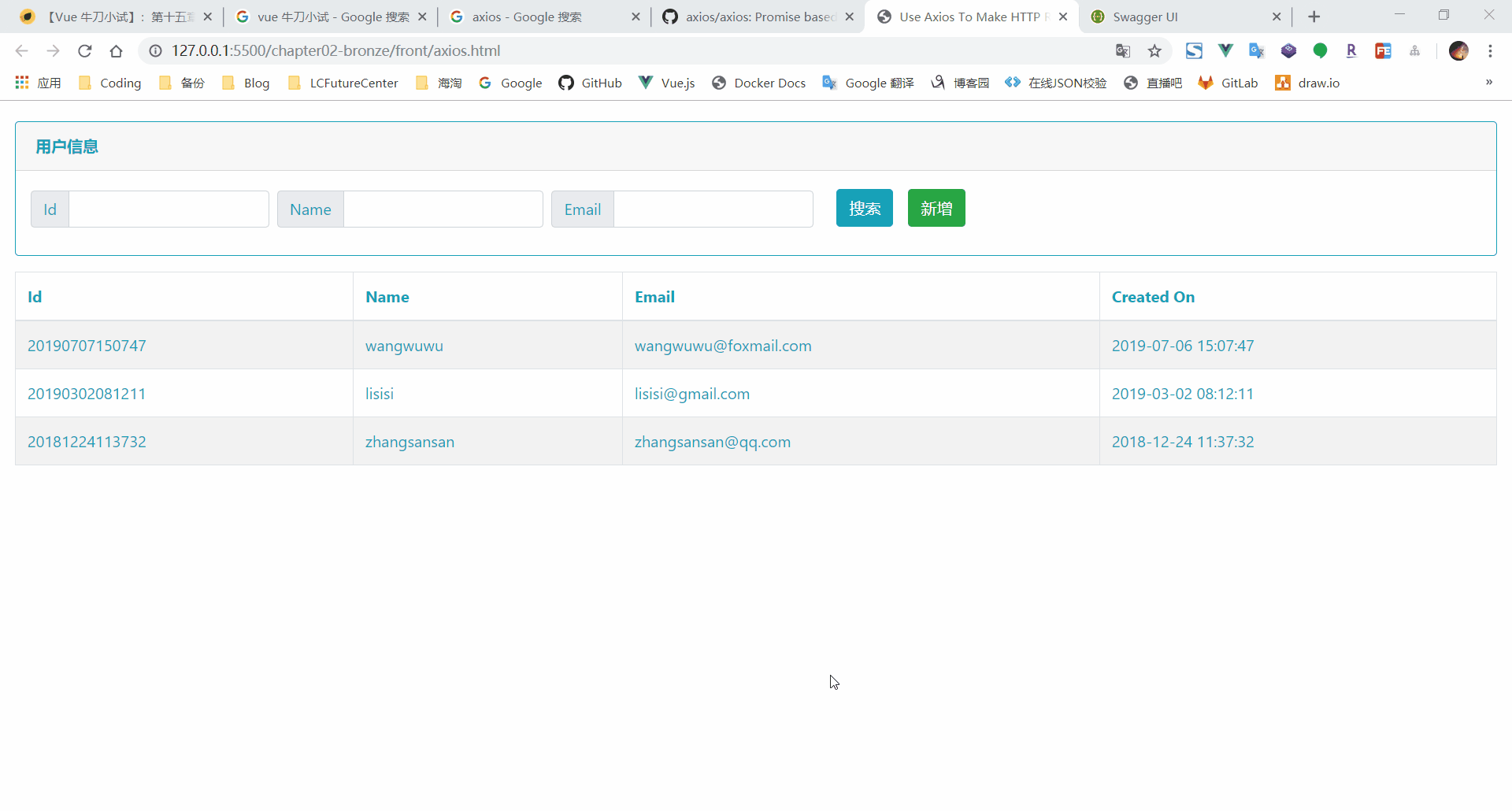Select the name cell wangwuwu

click(404, 346)
